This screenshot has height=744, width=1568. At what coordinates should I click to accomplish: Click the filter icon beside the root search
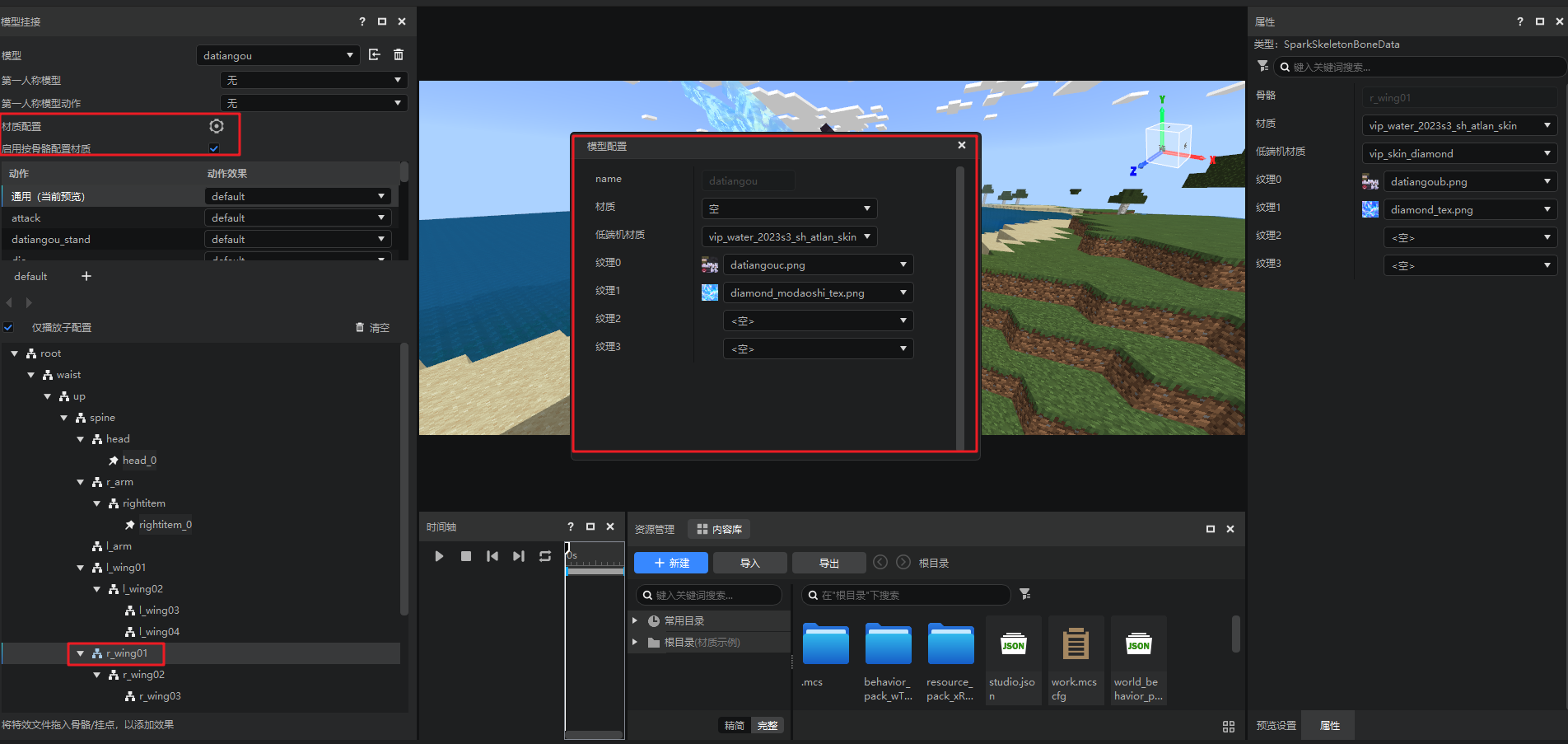(1025, 594)
